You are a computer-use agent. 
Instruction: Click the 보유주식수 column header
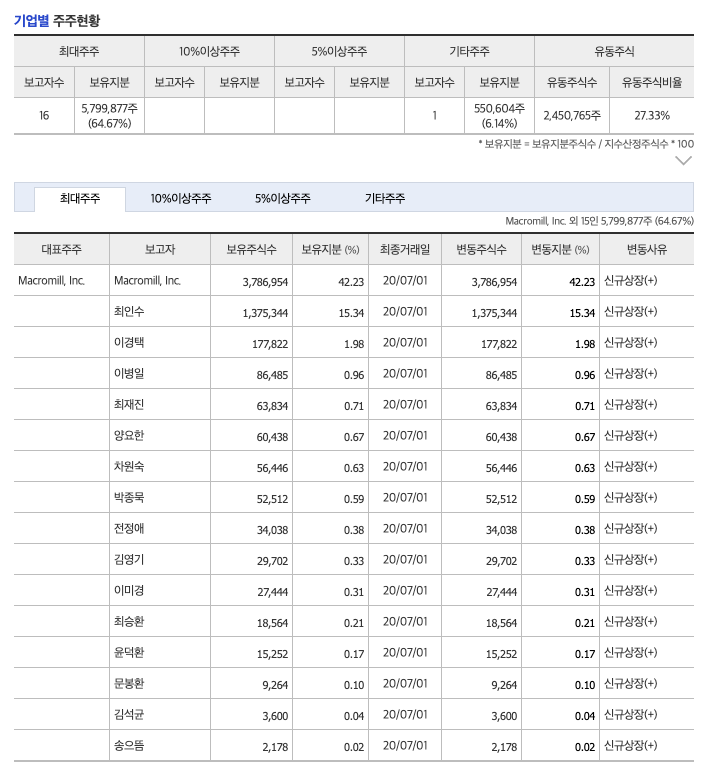coord(251,250)
